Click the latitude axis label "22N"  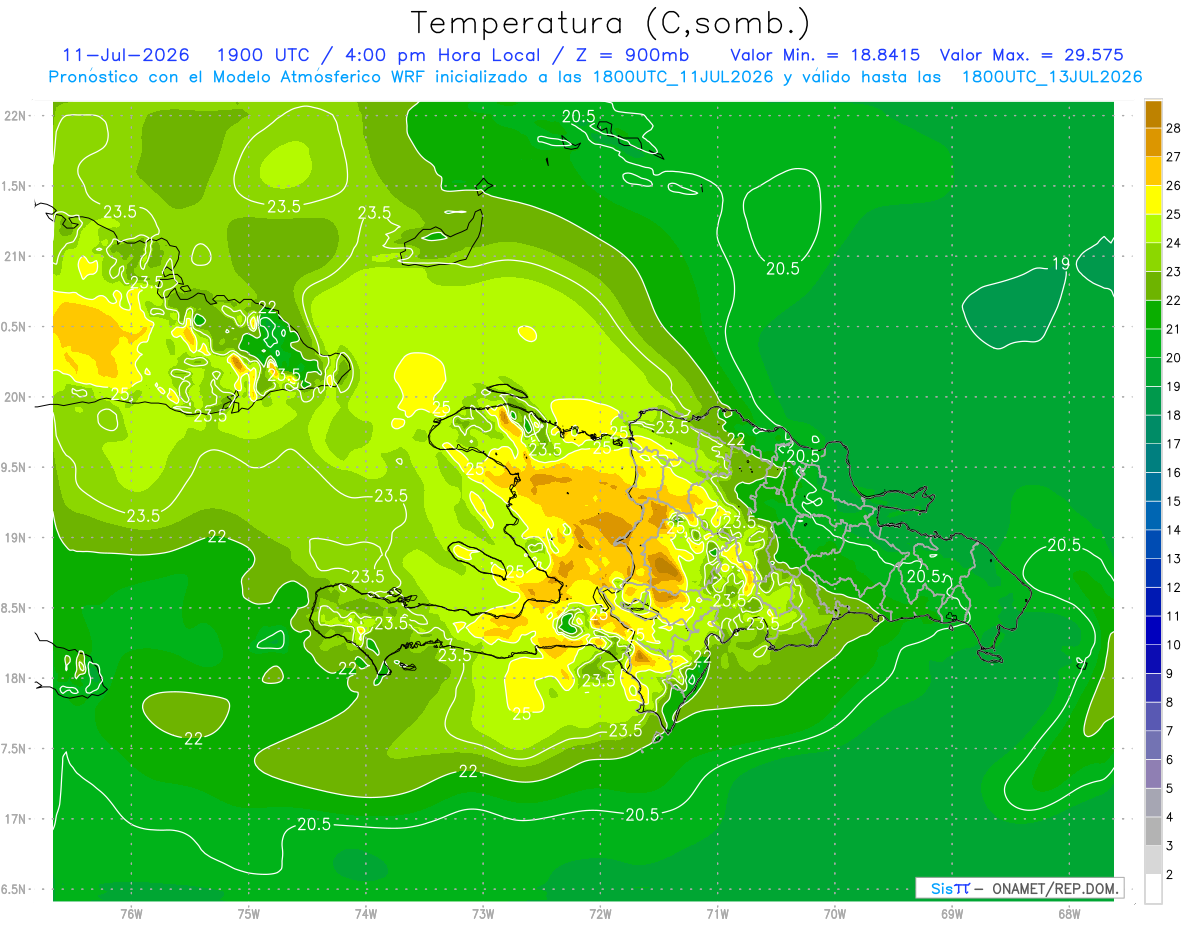coord(15,115)
